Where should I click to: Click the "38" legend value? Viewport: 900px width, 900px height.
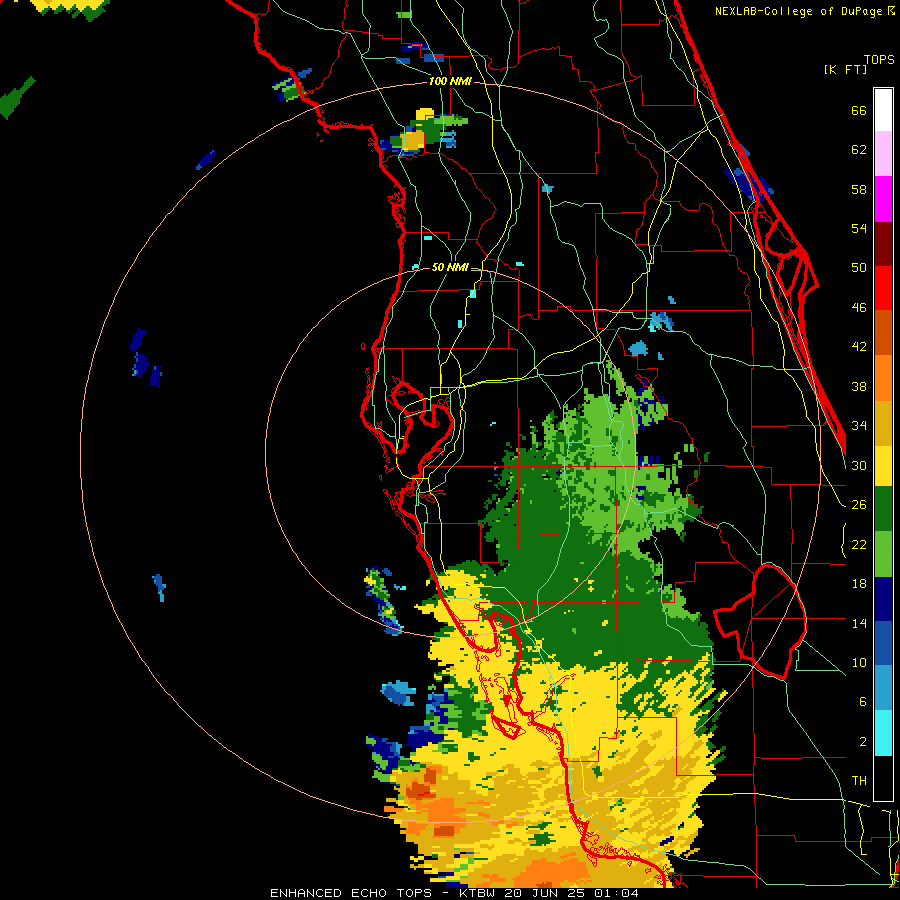[x=859, y=386]
